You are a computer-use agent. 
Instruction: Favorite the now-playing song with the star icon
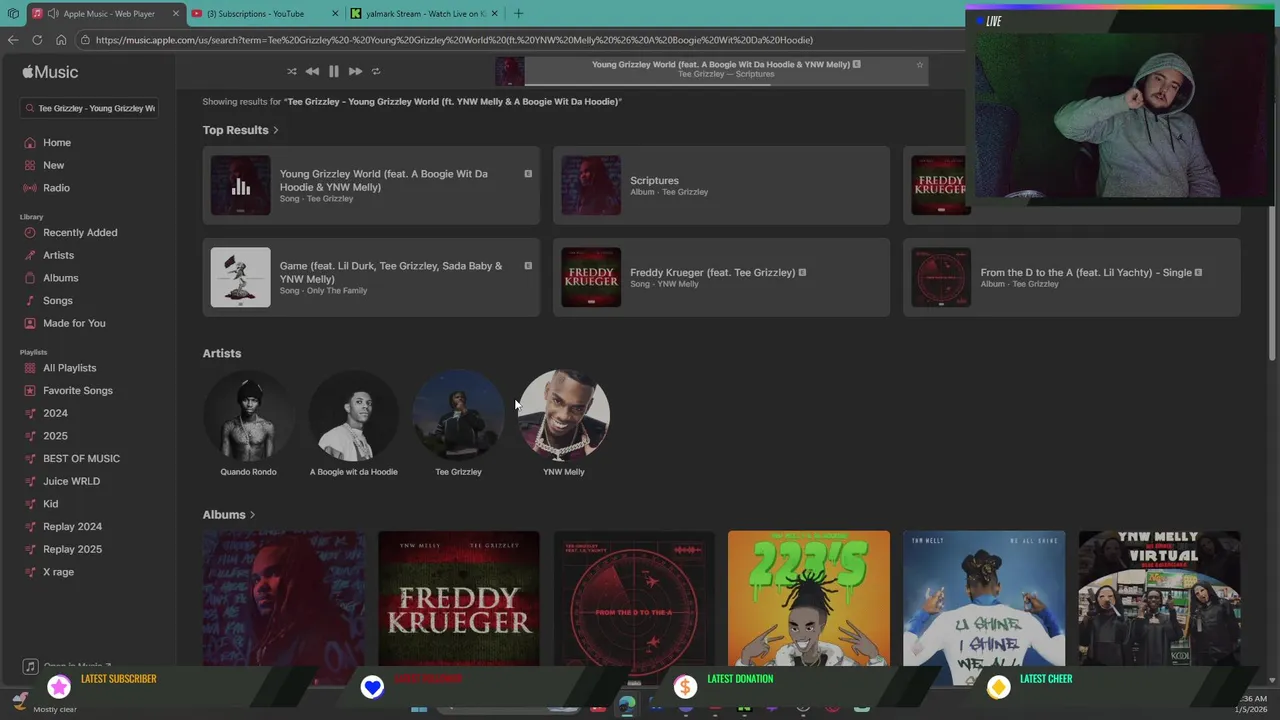pos(920,65)
